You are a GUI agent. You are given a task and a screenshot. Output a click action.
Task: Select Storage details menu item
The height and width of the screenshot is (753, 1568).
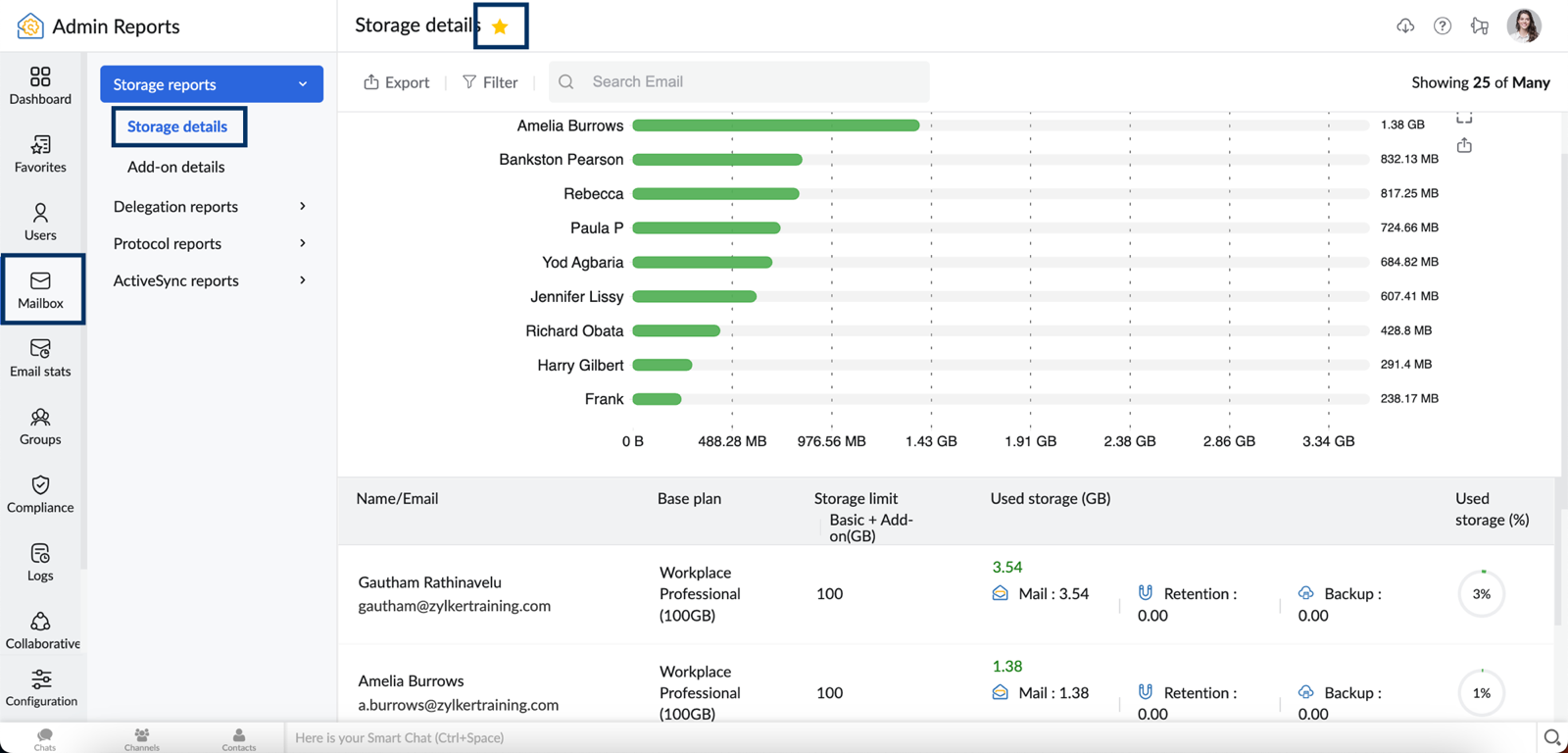coord(177,126)
